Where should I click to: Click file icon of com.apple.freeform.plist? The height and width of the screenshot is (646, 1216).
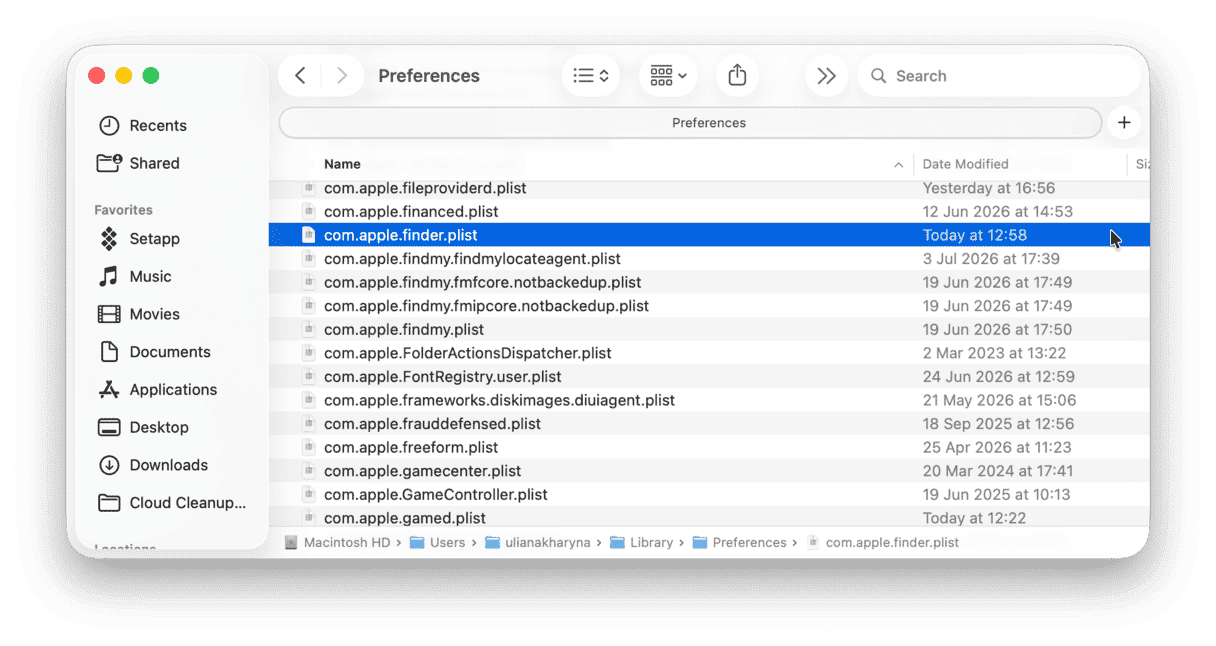pyautogui.click(x=309, y=447)
